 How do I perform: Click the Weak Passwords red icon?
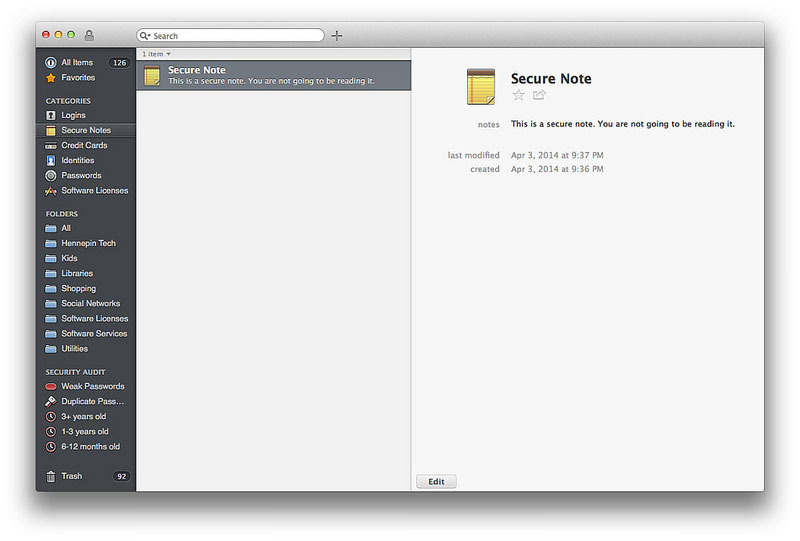51,386
